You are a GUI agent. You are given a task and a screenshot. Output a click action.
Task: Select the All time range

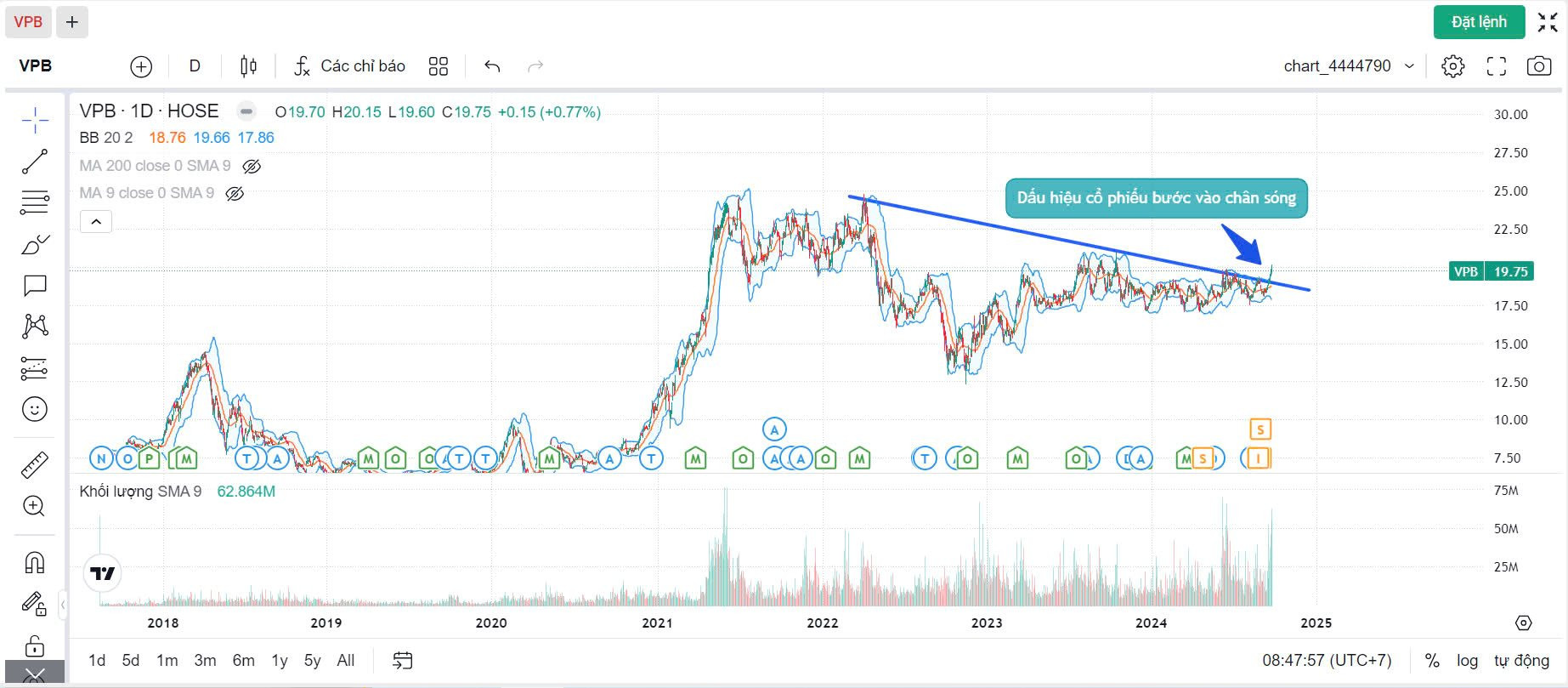click(x=346, y=661)
